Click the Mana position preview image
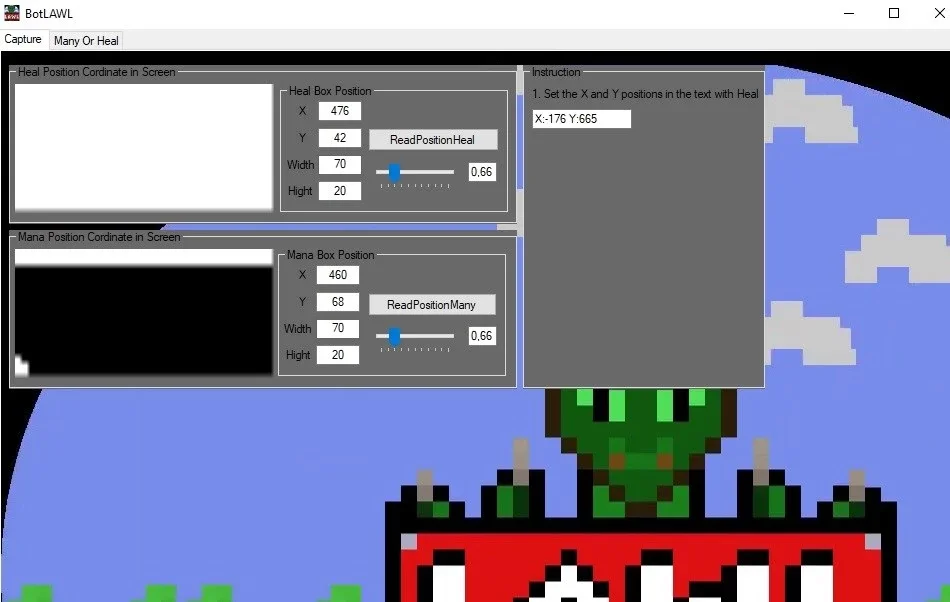 (x=144, y=313)
